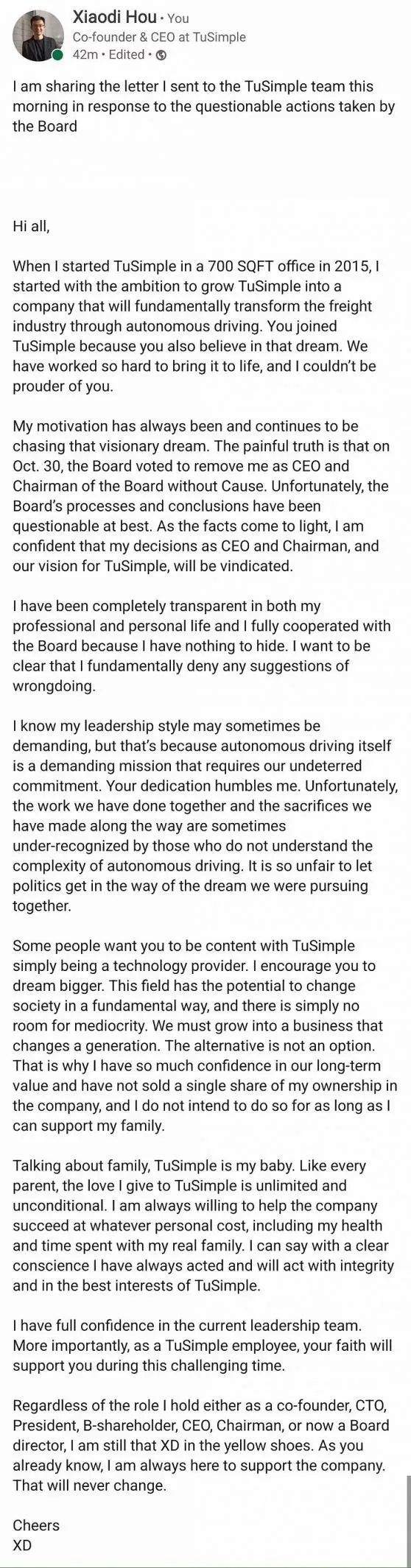Click the Cheers sign-off line
The height and width of the screenshot is (1568, 411).
[x=36, y=1525]
